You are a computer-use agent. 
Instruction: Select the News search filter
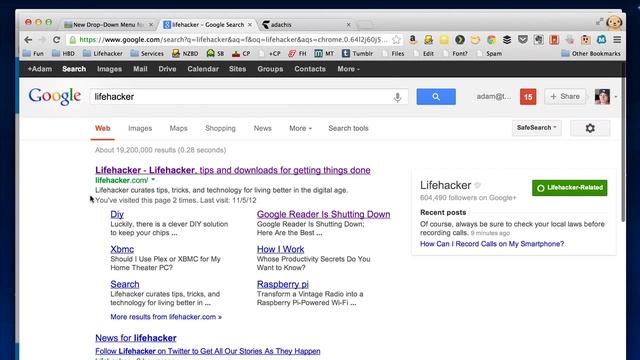coord(262,128)
